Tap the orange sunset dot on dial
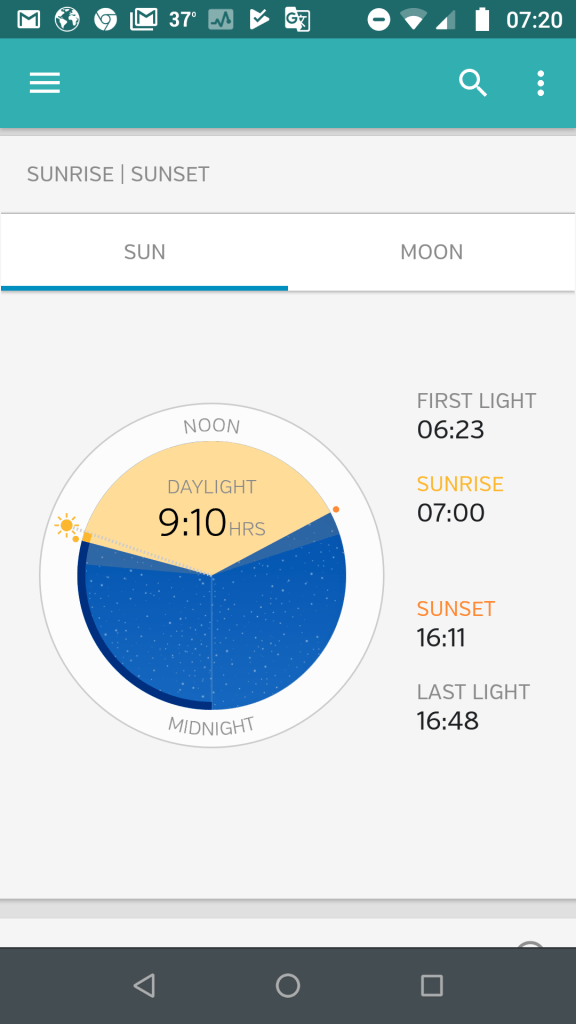This screenshot has height=1024, width=576. coord(336,509)
